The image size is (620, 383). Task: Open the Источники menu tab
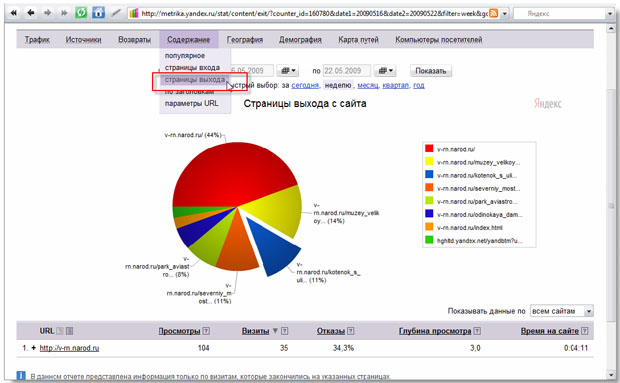[x=83, y=40]
